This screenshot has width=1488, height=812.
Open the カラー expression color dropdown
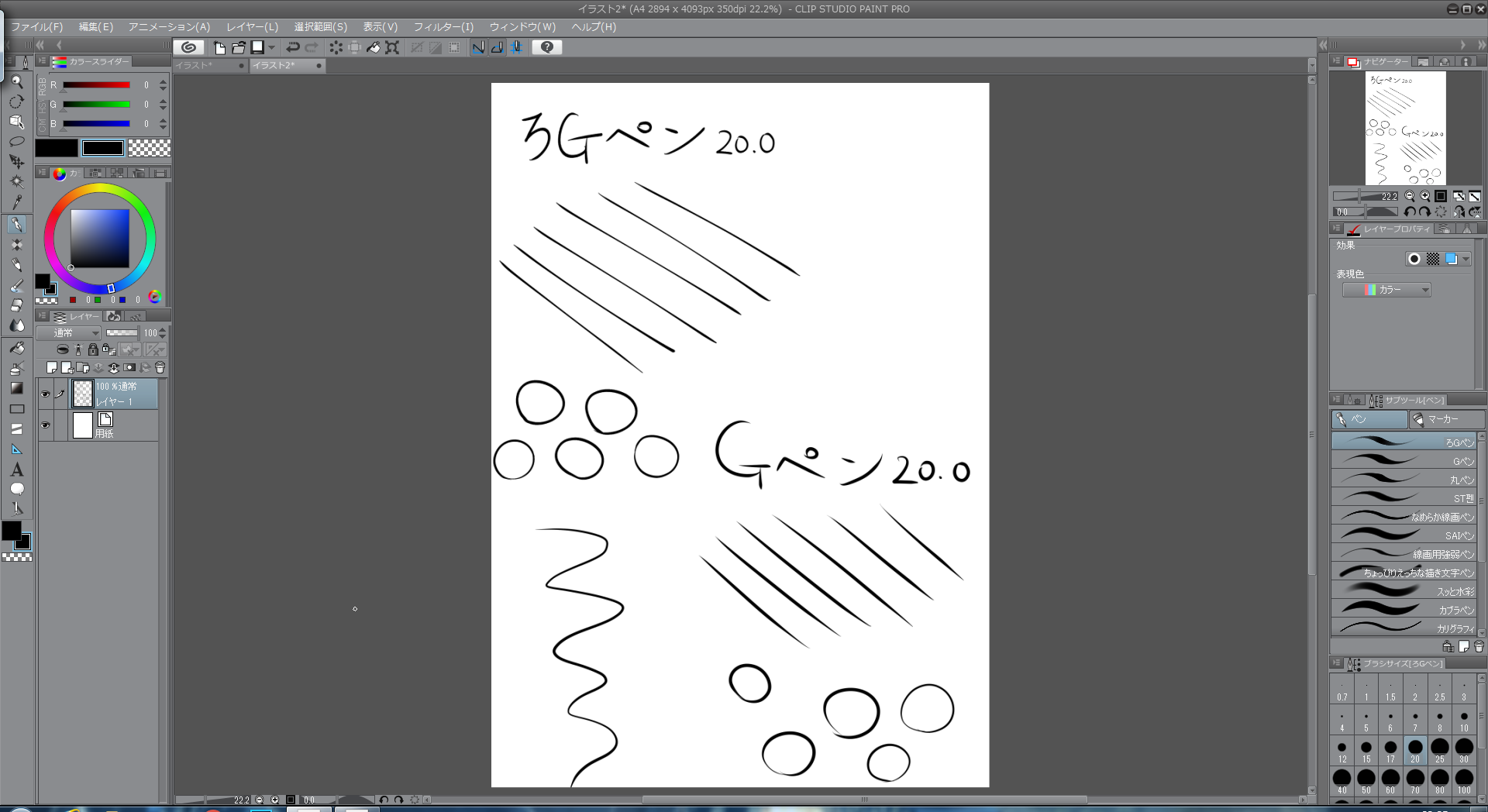[1387, 290]
